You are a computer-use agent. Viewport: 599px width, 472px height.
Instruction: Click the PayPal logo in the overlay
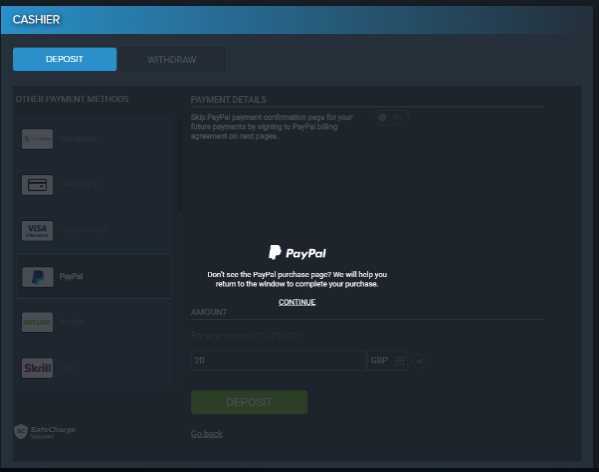tap(297, 253)
